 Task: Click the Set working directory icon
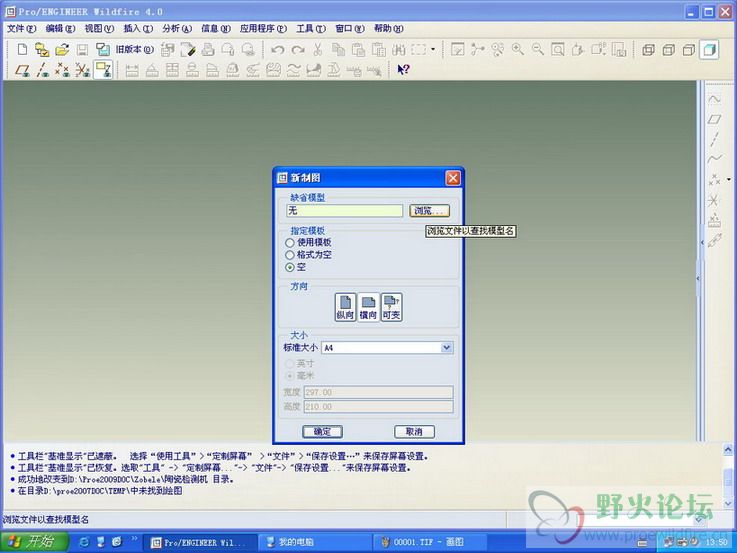tap(42, 49)
